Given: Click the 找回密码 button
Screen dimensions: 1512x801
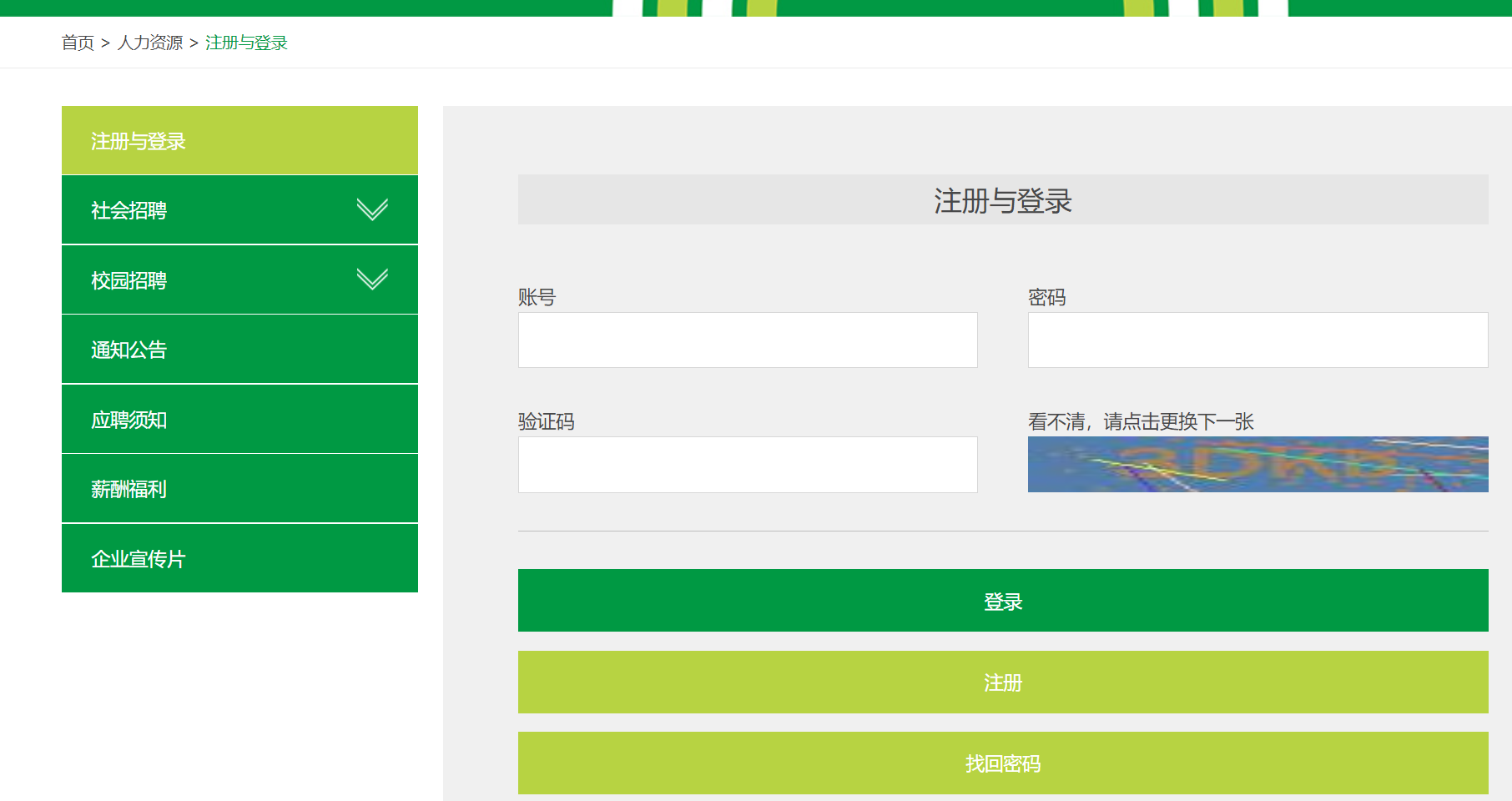Looking at the screenshot, I should 1003,763.
